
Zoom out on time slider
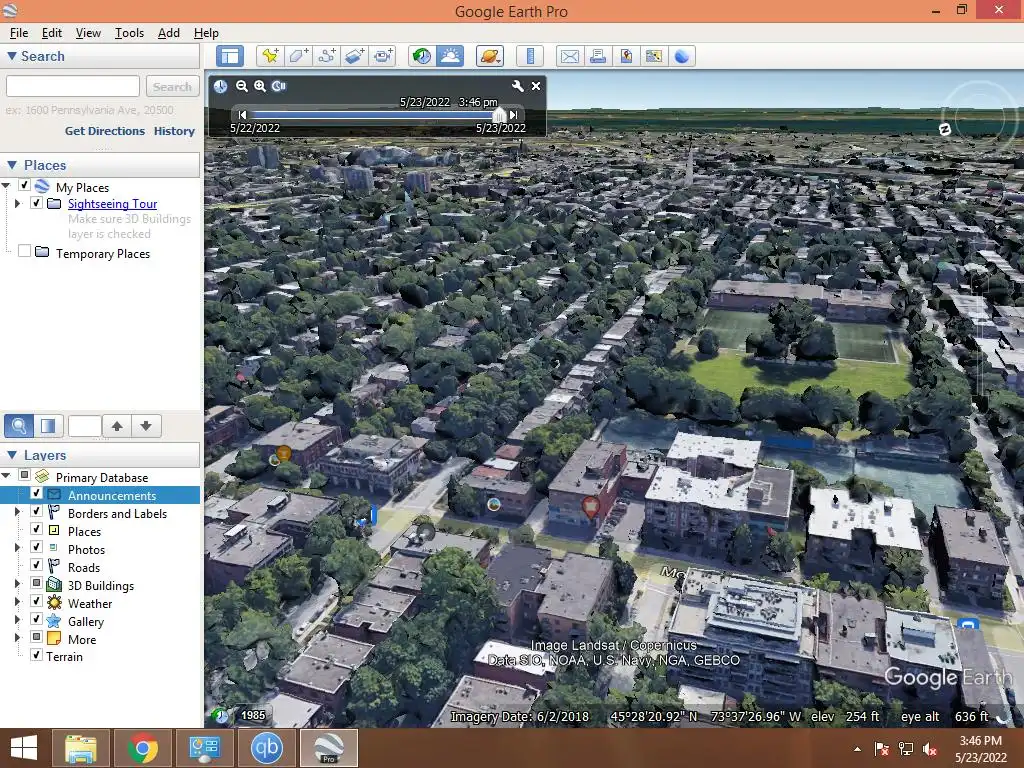pyautogui.click(x=242, y=86)
